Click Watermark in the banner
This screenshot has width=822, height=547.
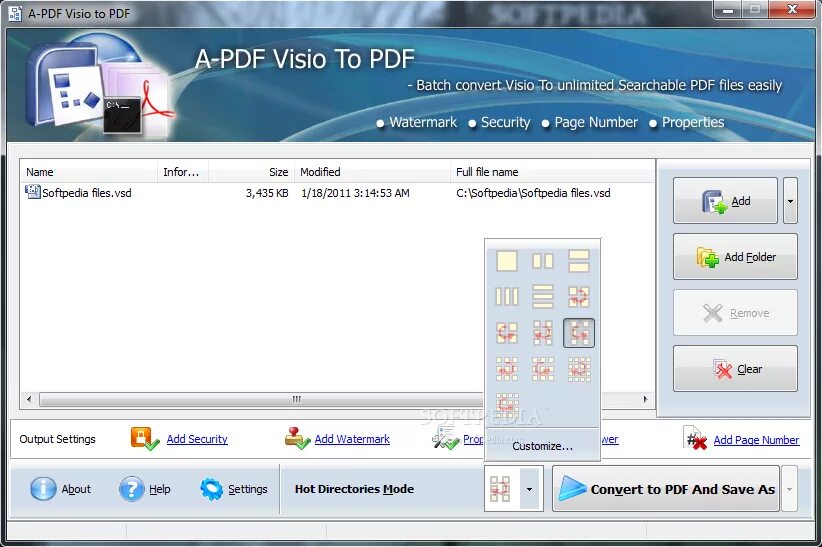click(x=423, y=122)
